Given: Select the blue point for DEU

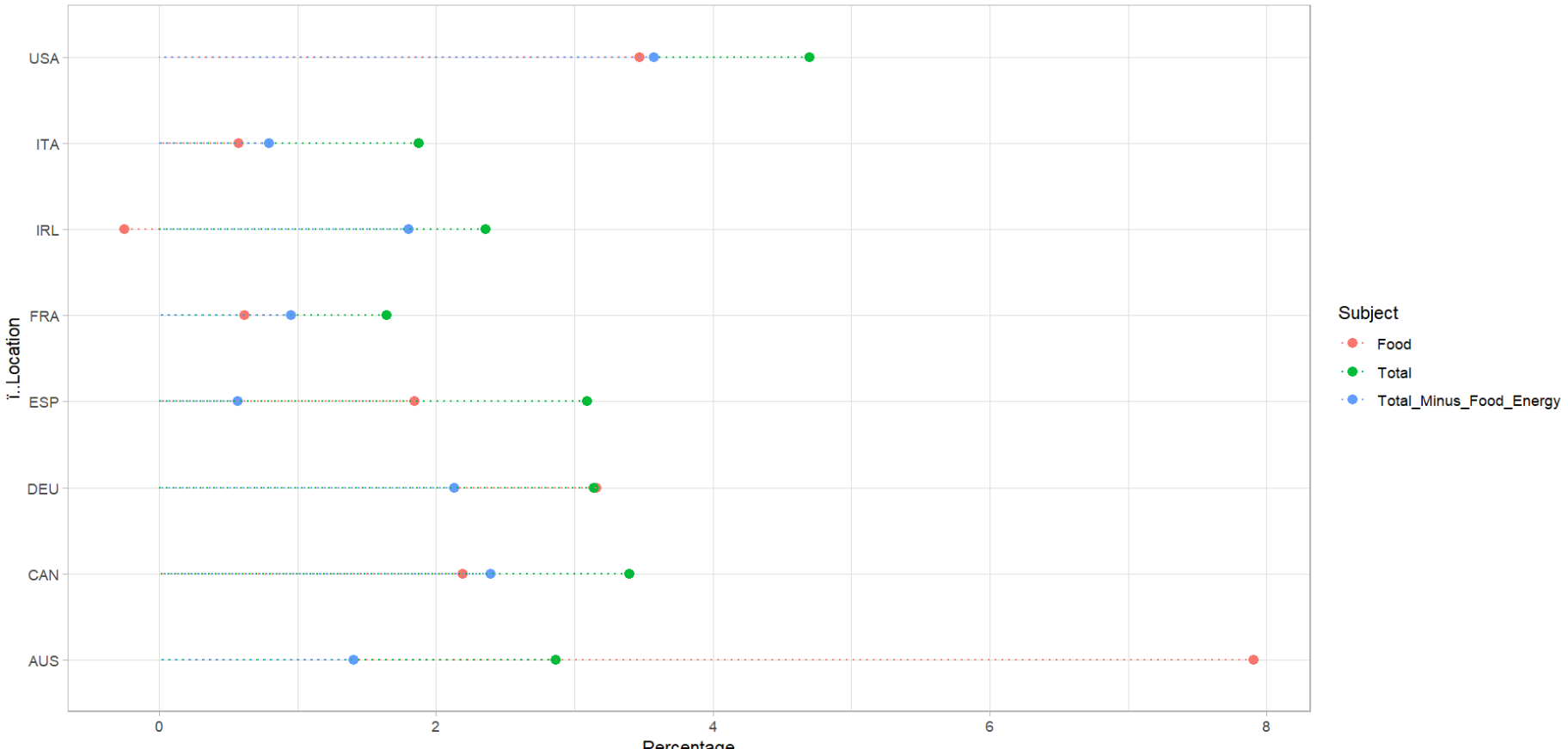Looking at the screenshot, I should 454,488.
